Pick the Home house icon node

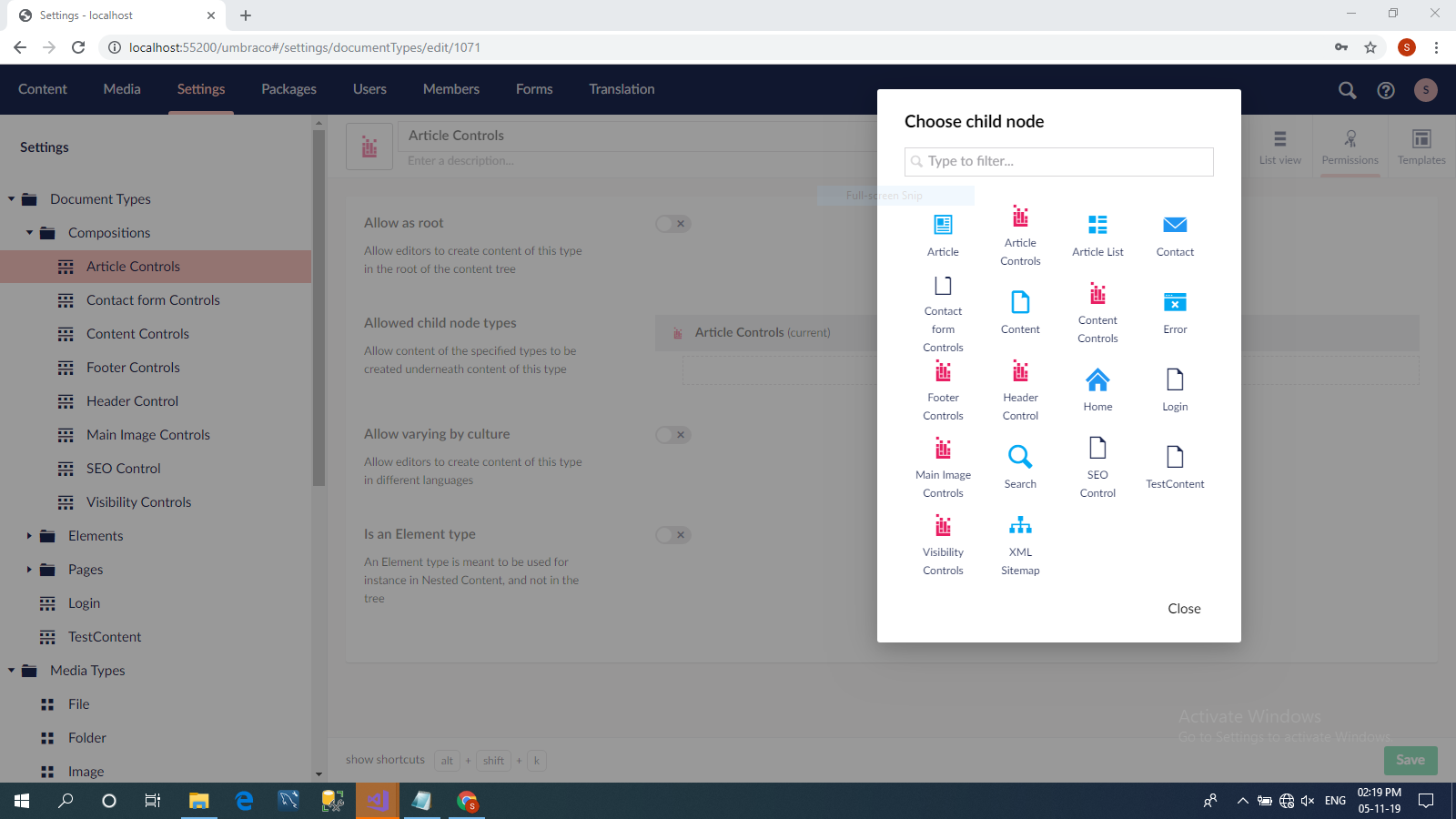click(x=1097, y=389)
